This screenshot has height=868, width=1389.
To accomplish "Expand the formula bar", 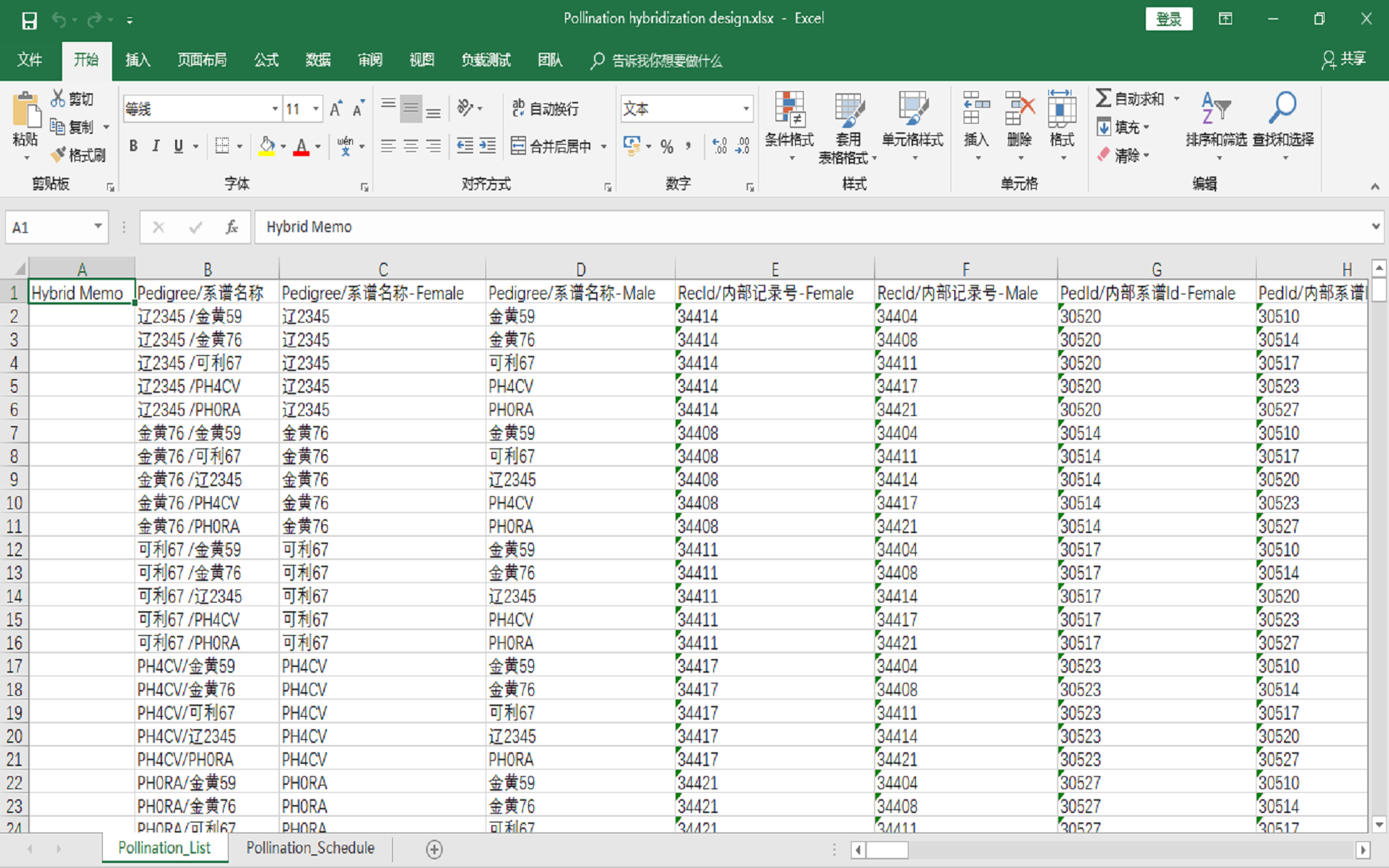I will click(x=1375, y=227).
